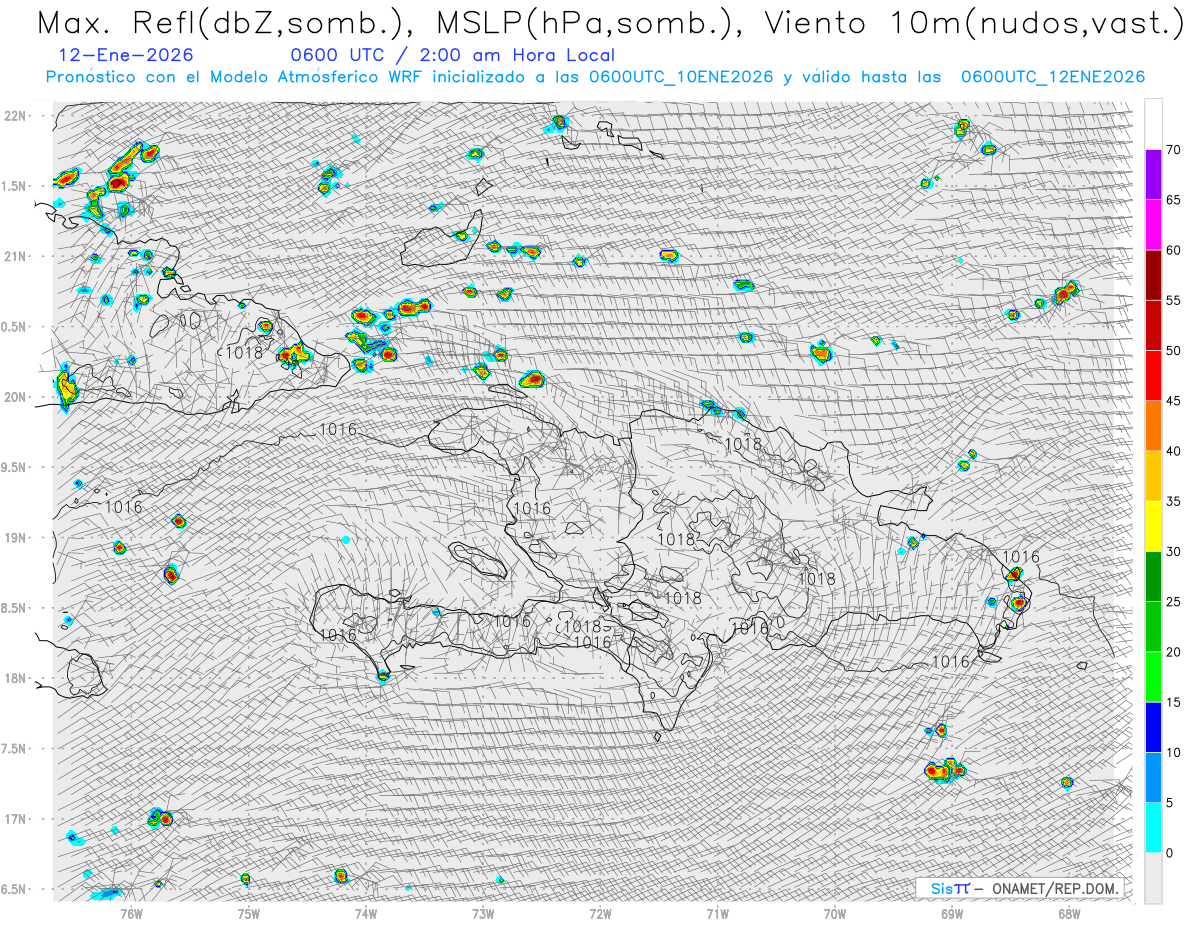Click the legend value '45'

[x=1174, y=401]
